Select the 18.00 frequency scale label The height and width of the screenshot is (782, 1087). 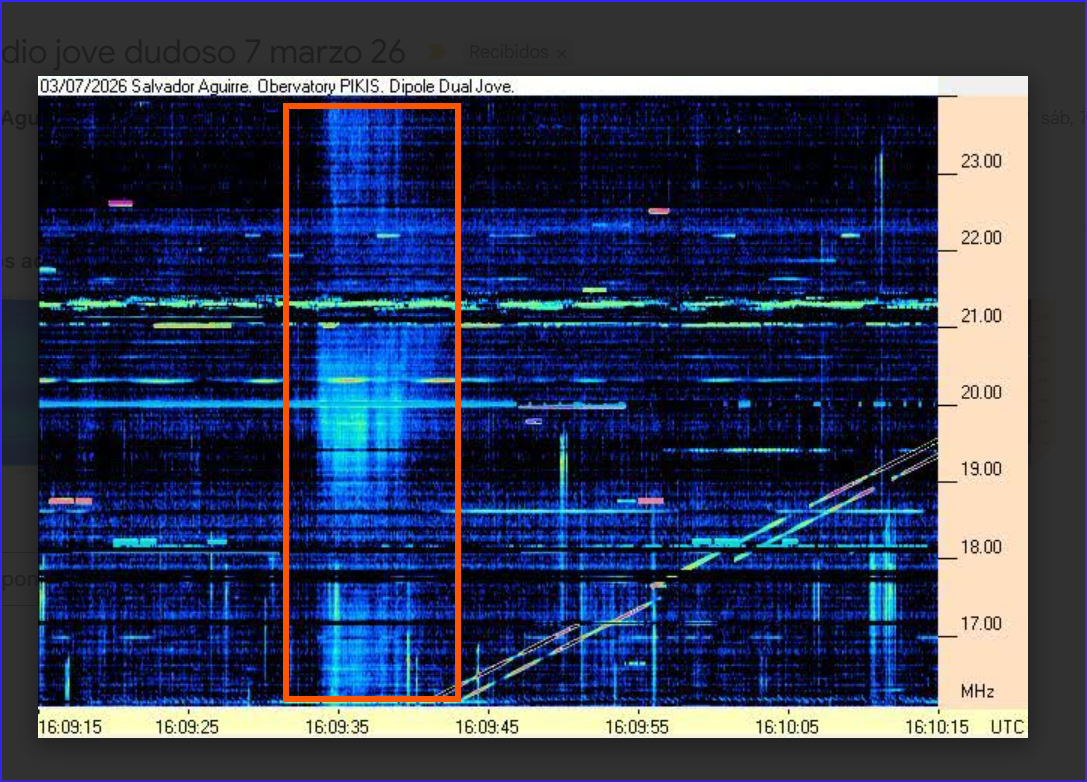click(981, 547)
